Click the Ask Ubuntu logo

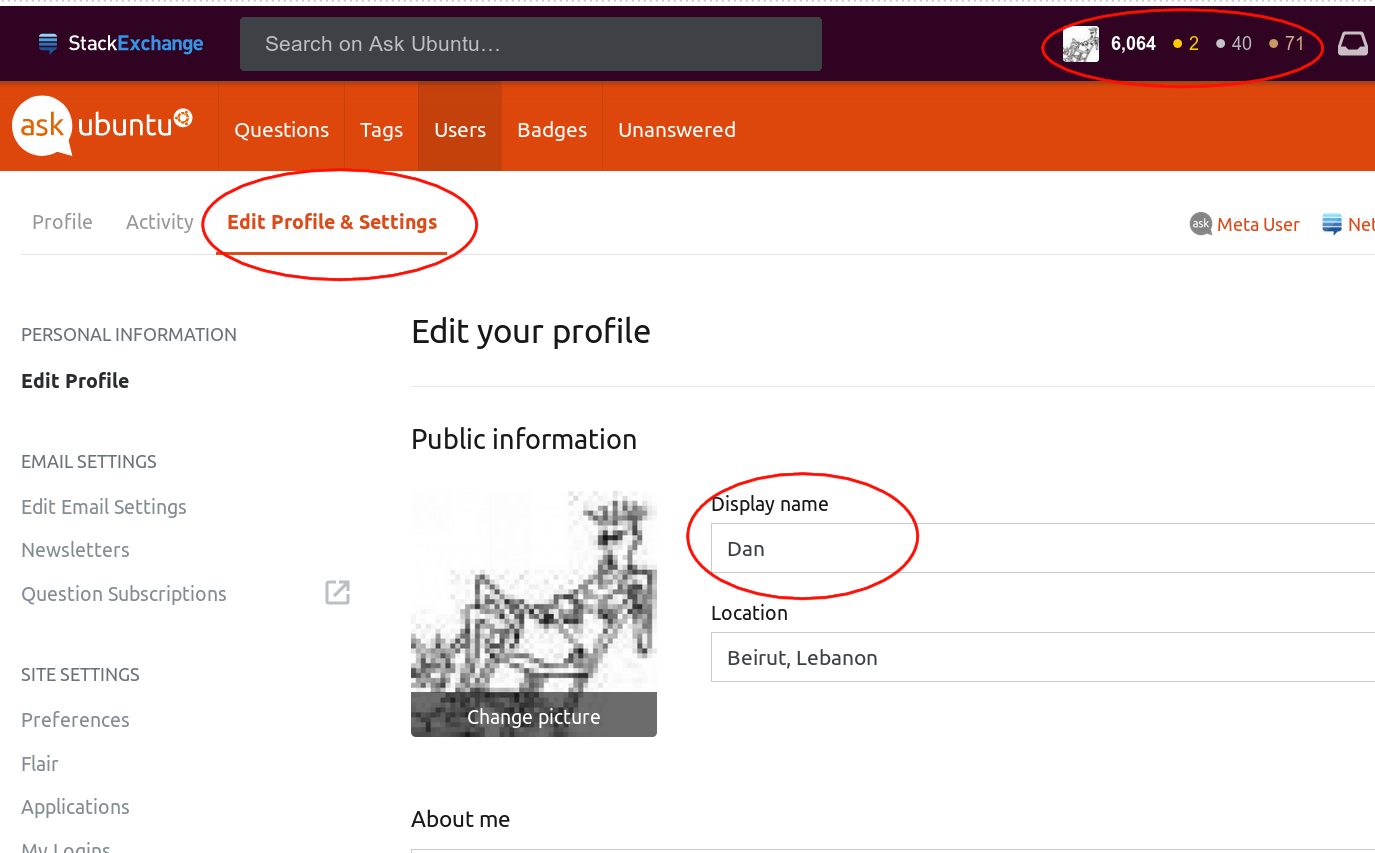(x=102, y=126)
